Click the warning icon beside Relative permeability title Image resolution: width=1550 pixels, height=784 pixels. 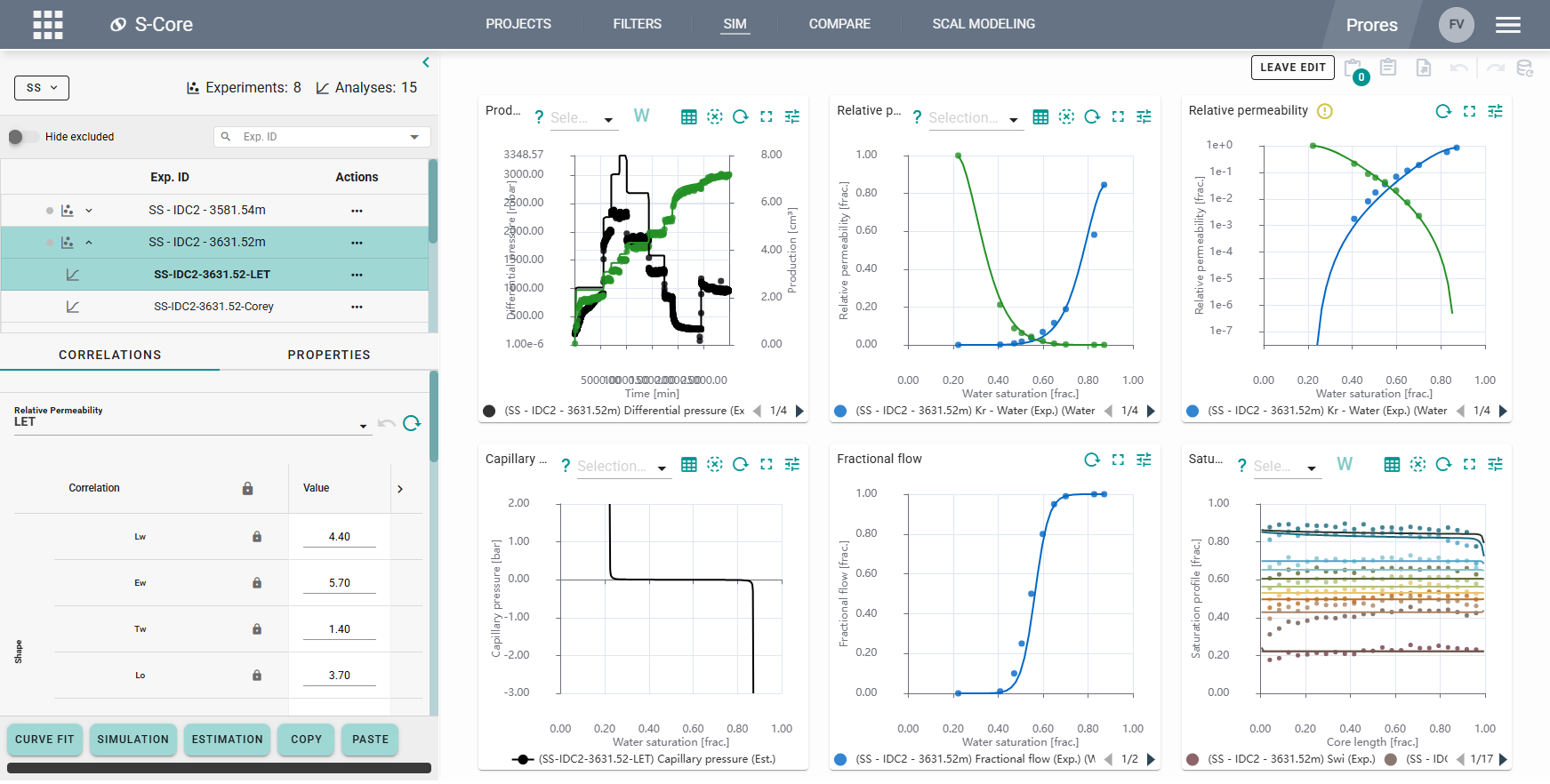1325,111
